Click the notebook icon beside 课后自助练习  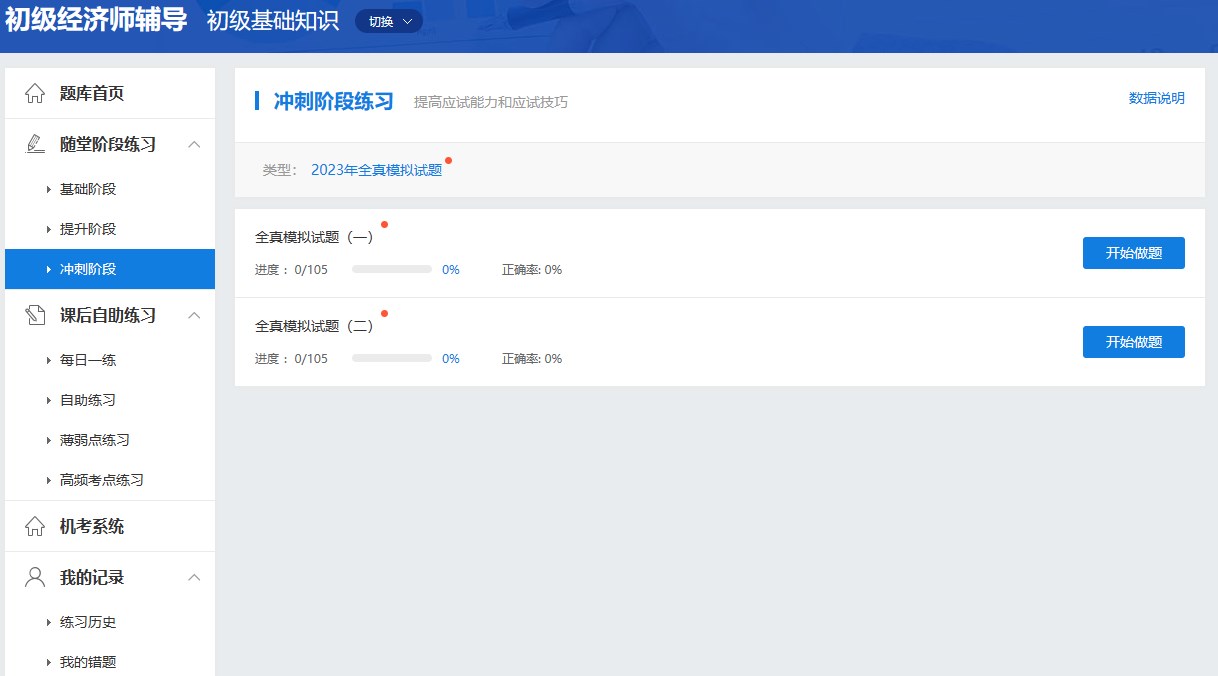[x=35, y=315]
